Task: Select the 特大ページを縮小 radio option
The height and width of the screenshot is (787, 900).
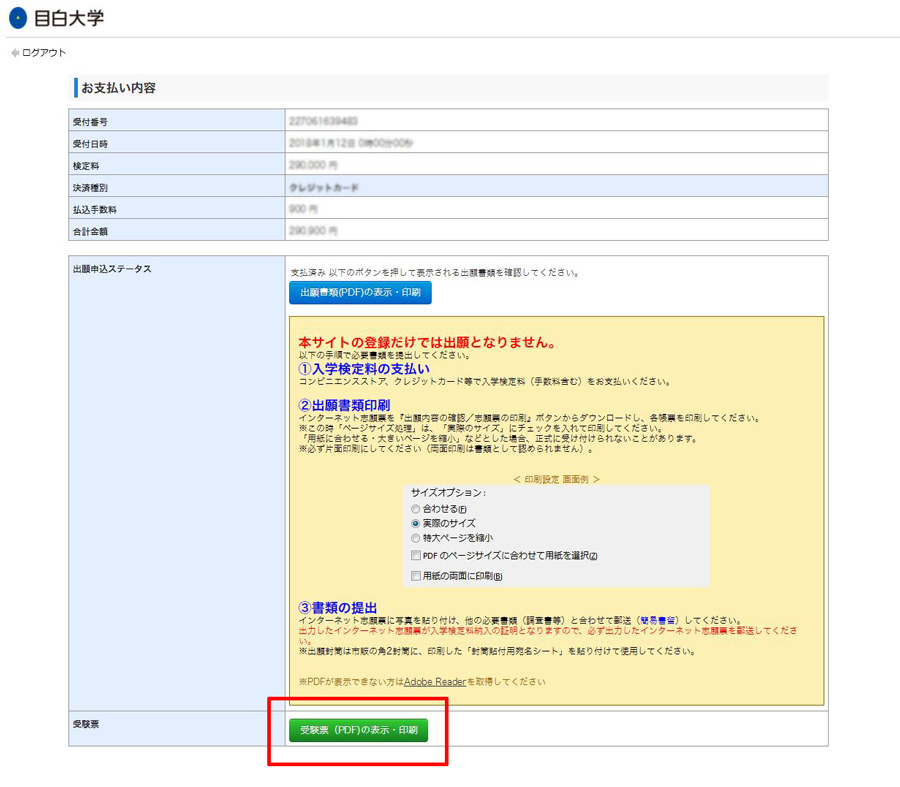Action: click(416, 538)
